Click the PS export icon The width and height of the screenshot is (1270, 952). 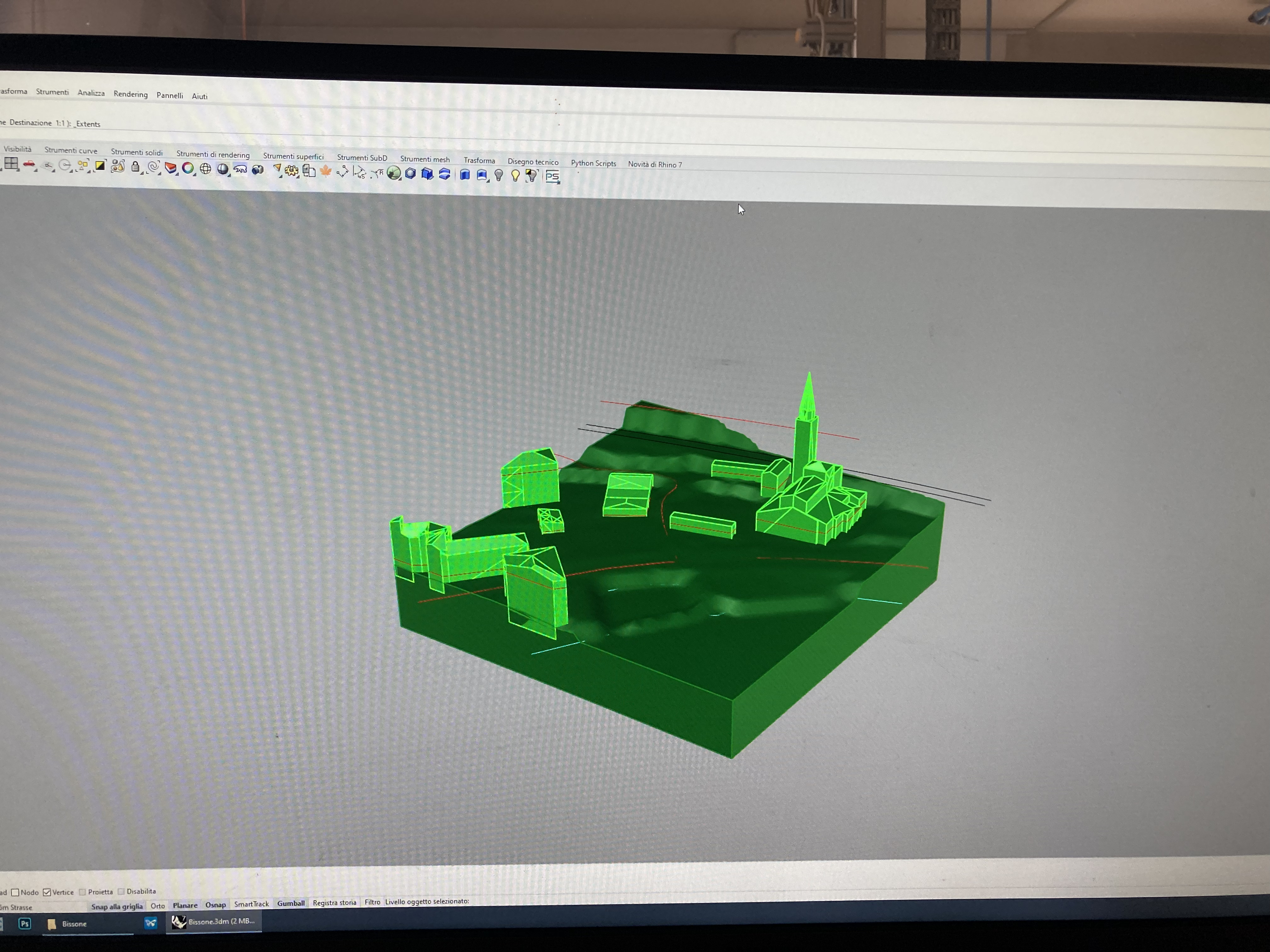[552, 176]
